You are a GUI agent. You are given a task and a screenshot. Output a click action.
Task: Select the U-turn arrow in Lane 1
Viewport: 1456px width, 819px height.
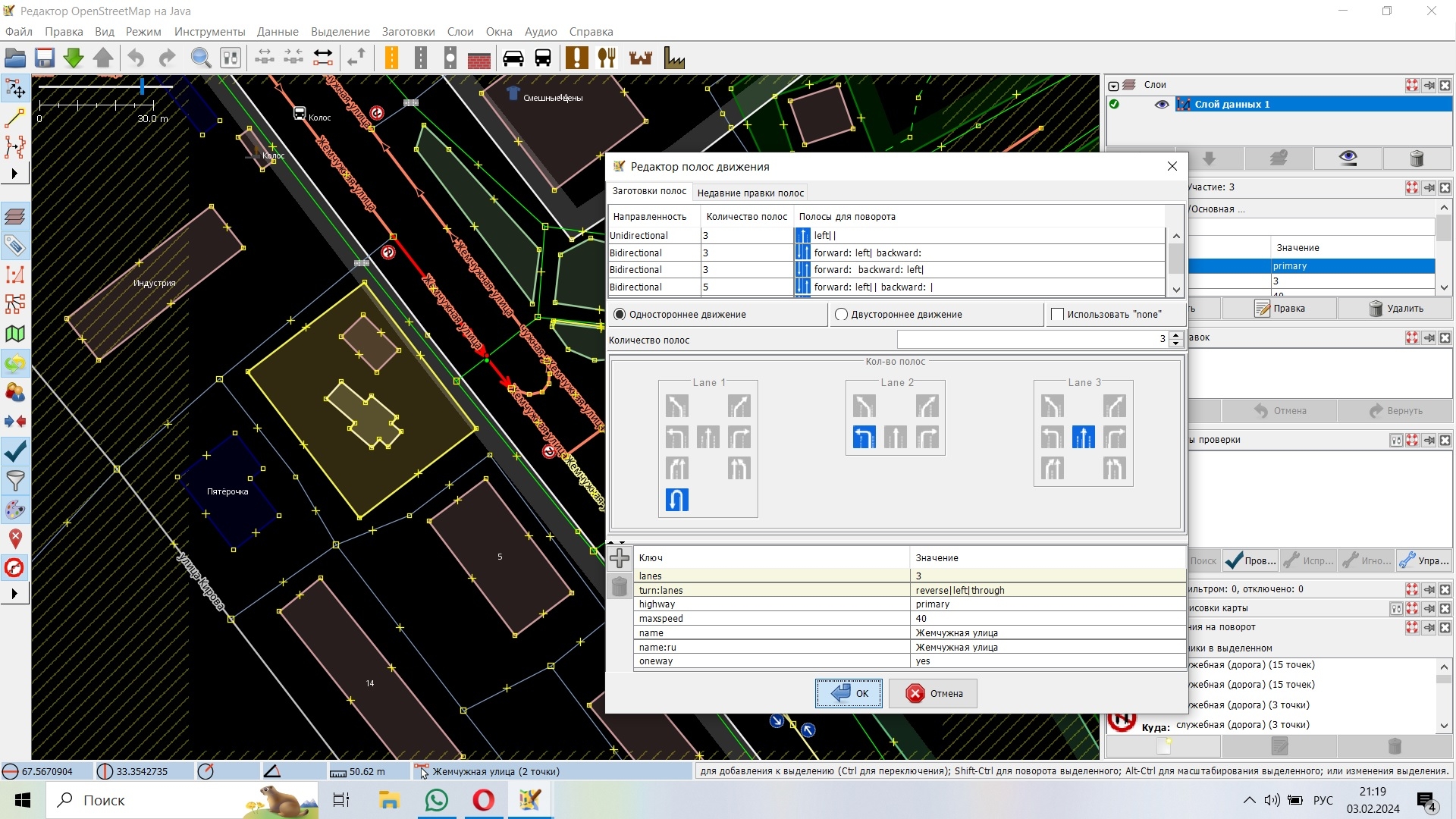(x=676, y=500)
